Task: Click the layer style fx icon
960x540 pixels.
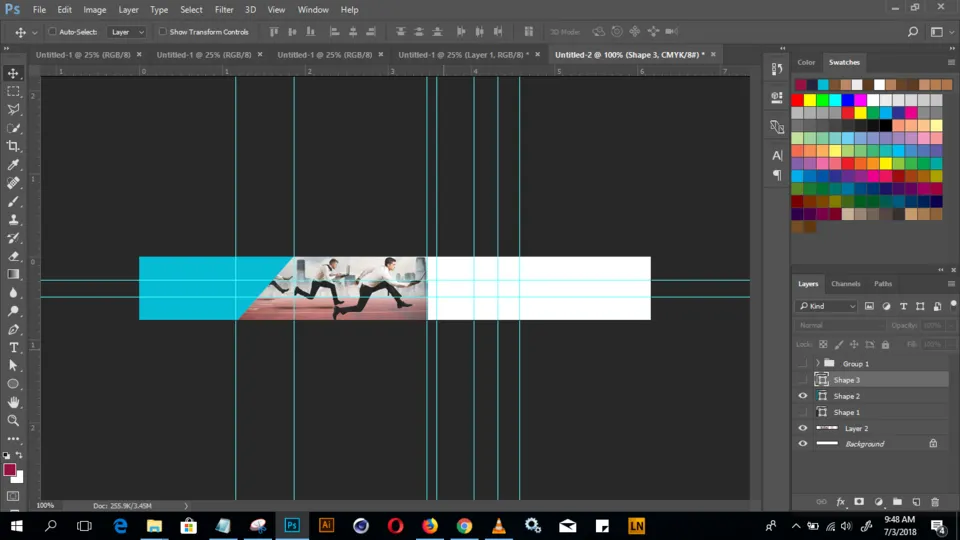Action: pyautogui.click(x=841, y=502)
